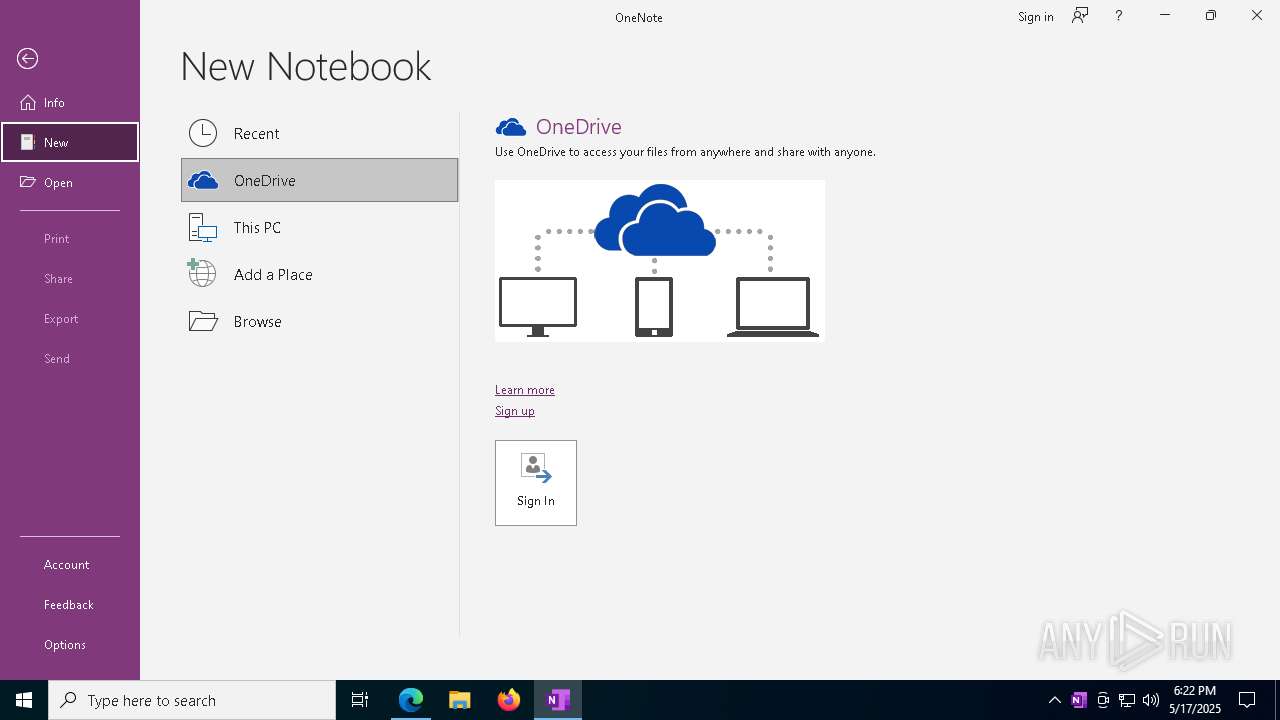The image size is (1280, 720).
Task: Open OneNote Options
Action: pos(70,644)
